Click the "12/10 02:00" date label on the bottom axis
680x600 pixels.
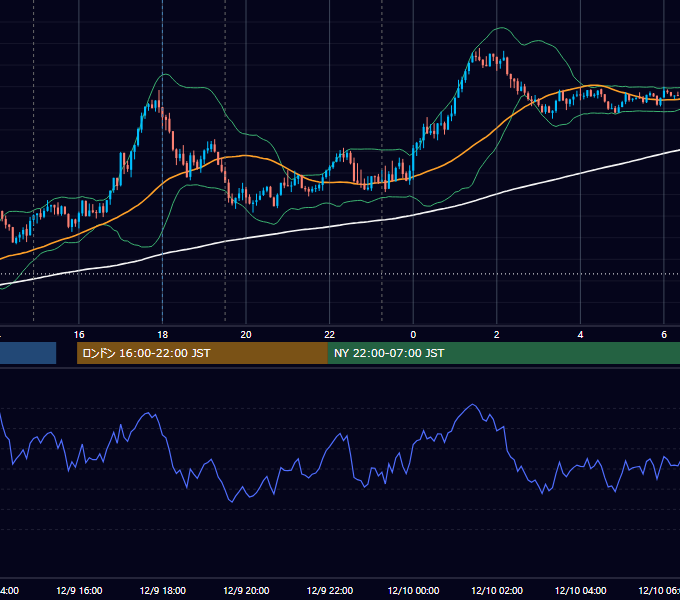tap(497, 591)
